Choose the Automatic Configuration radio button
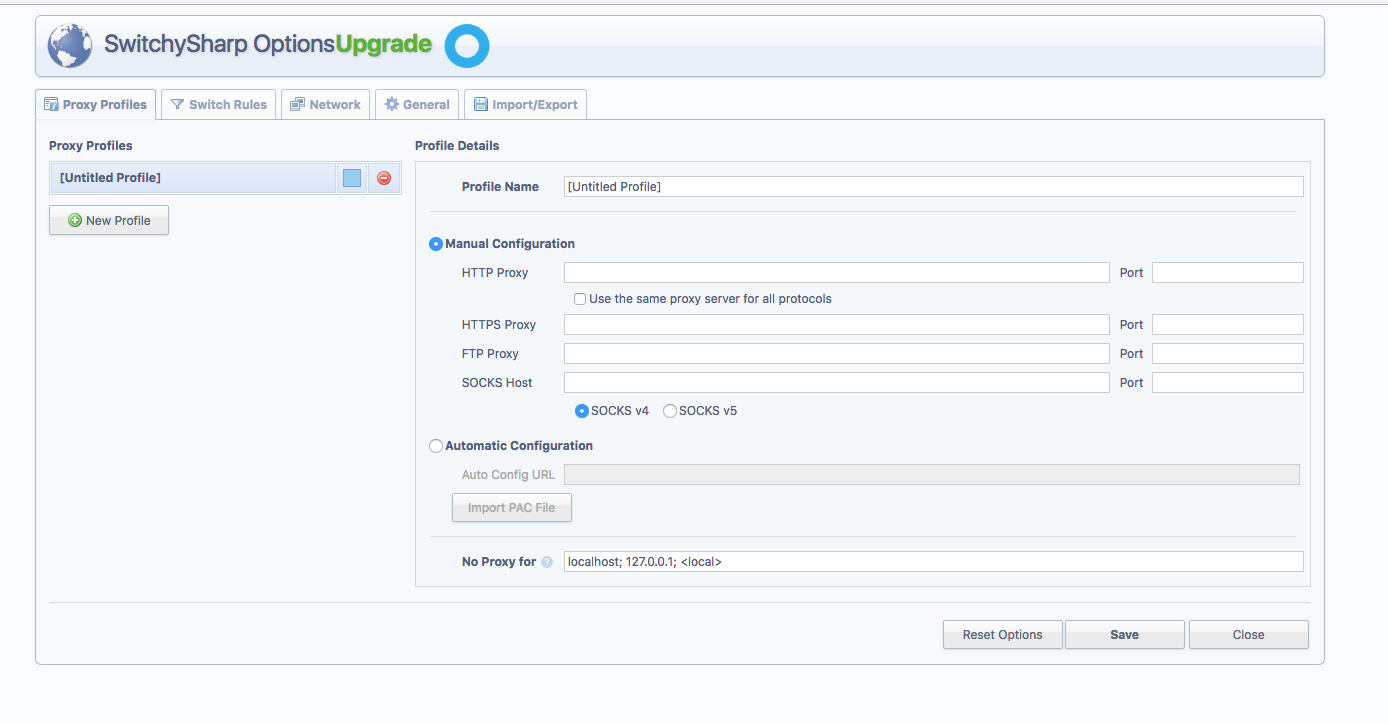 click(x=436, y=446)
